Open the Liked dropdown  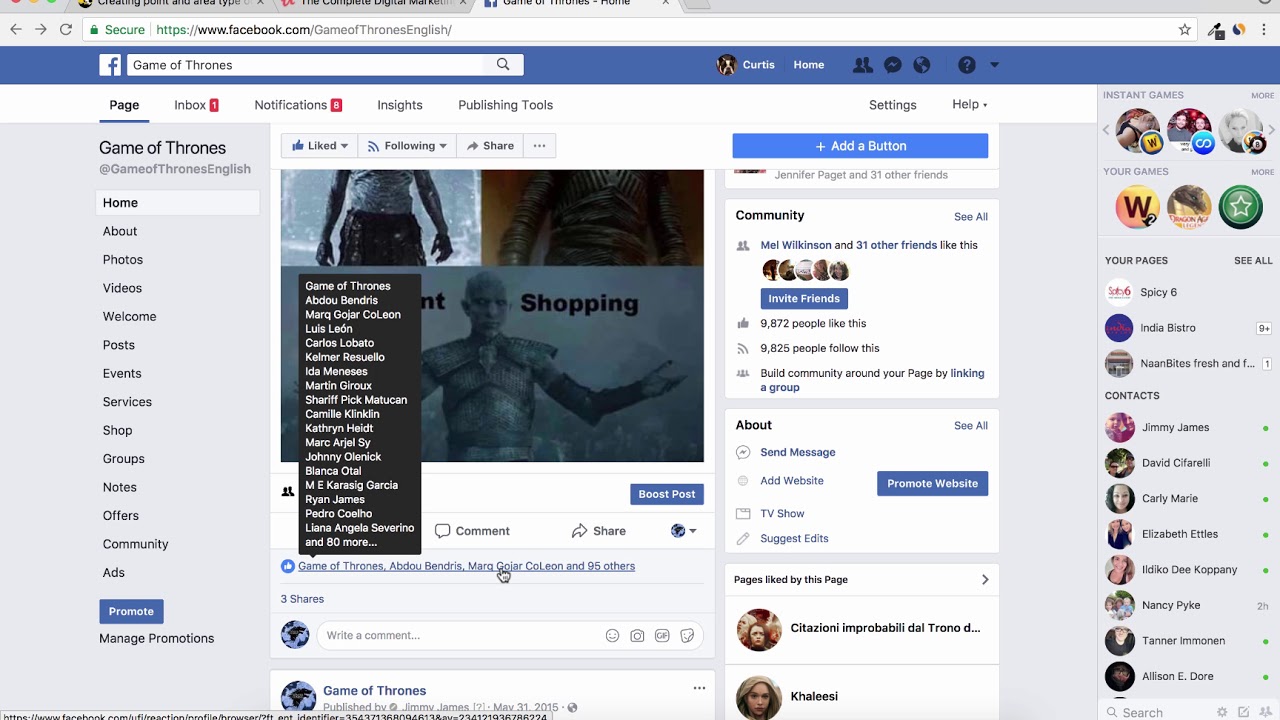point(319,146)
